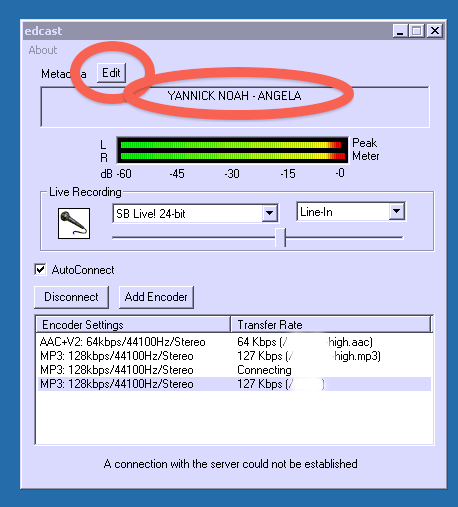Close the edcast window
The image size is (458, 507).
435,31
